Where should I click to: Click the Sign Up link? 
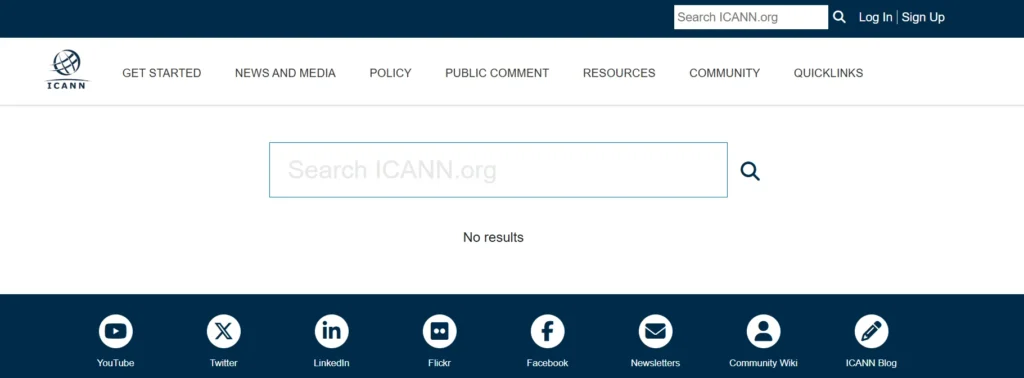click(923, 18)
